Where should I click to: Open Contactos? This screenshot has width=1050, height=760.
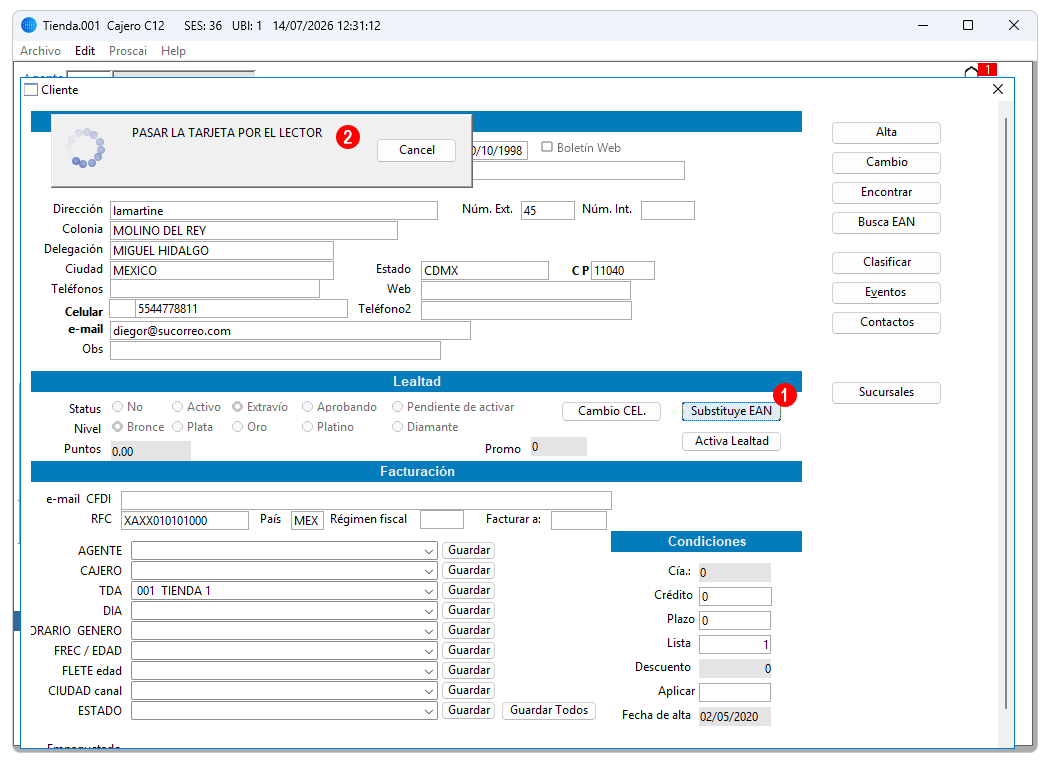tap(886, 323)
